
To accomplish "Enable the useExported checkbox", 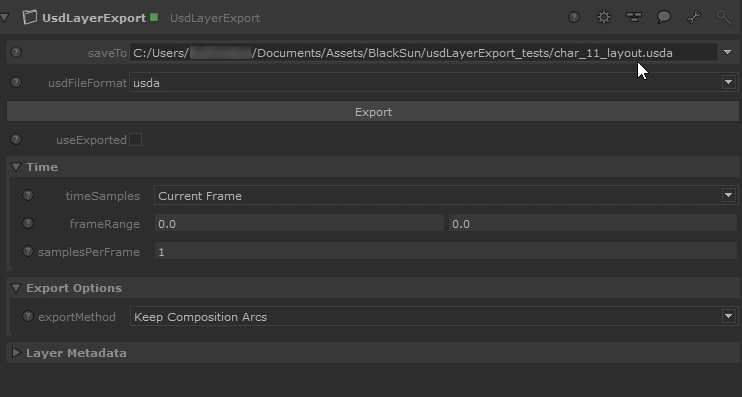I will click(x=135, y=140).
